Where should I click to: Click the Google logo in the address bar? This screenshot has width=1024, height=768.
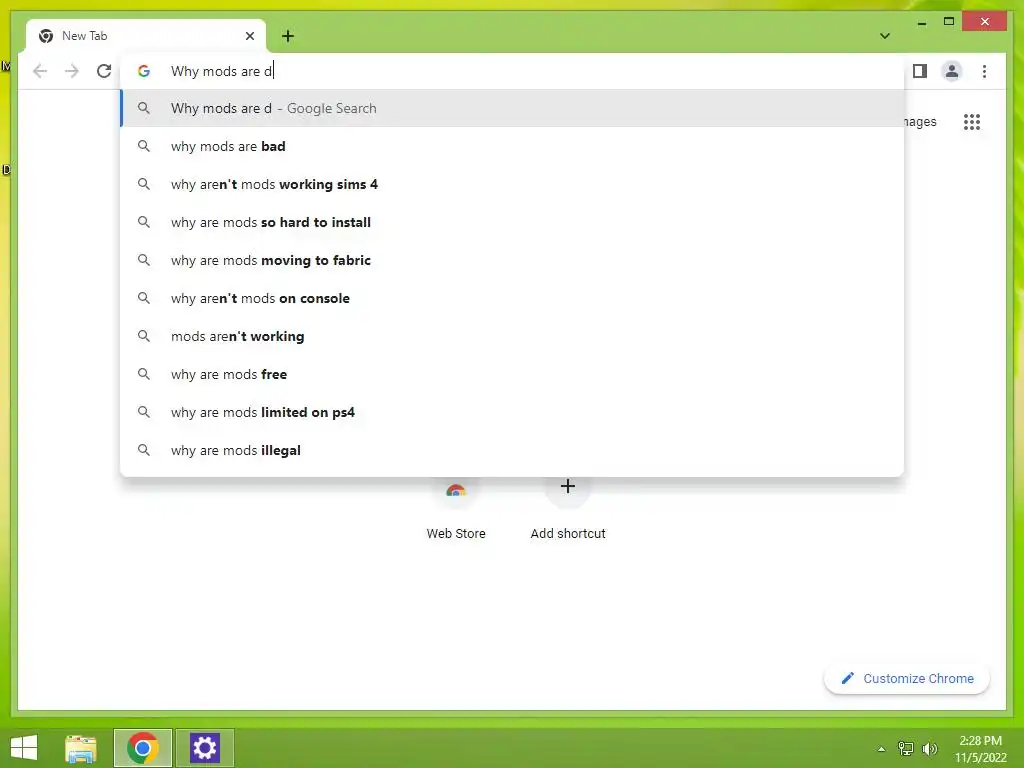[144, 71]
